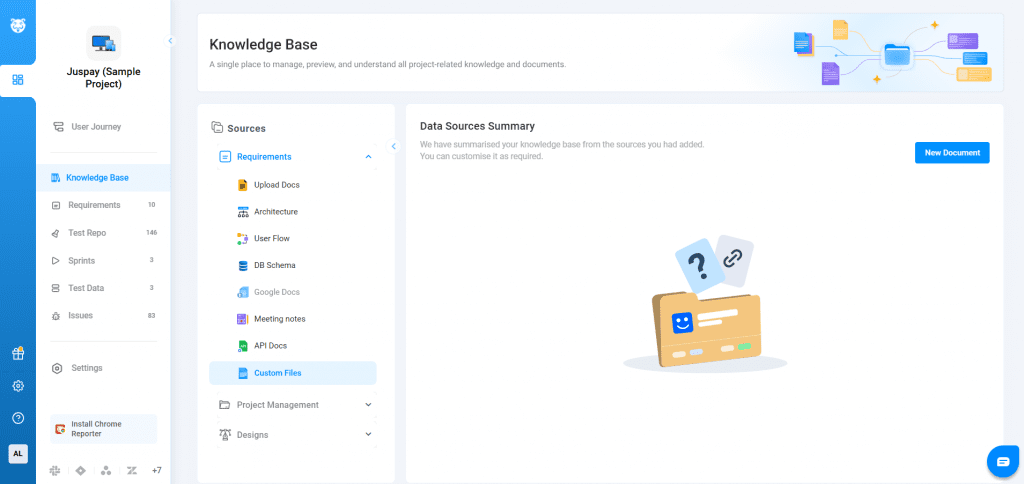Screen dimensions: 1024x484
Task: Click the tiger logo in the top-left corner
Action: click(18, 25)
